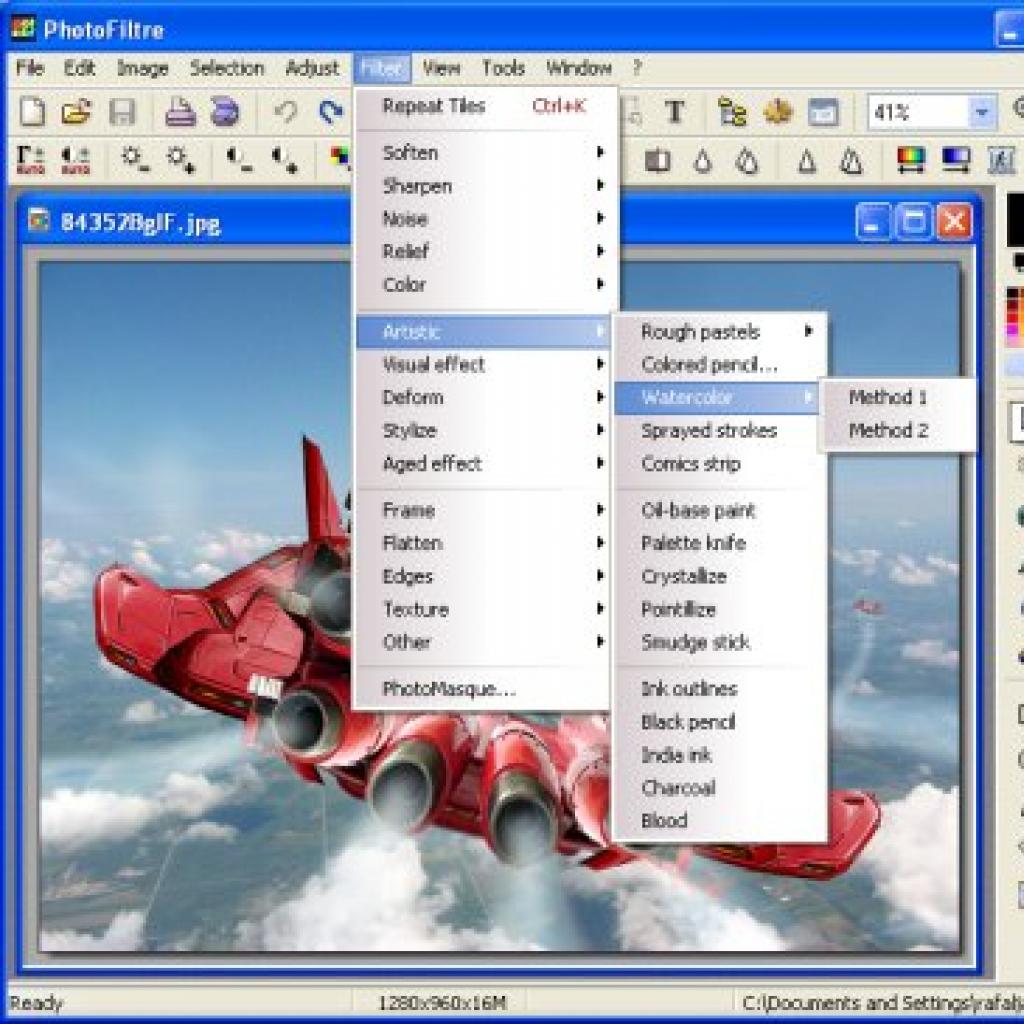Viewport: 1024px width, 1024px height.
Task: Open the image explorer tree icon
Action: [x=732, y=112]
